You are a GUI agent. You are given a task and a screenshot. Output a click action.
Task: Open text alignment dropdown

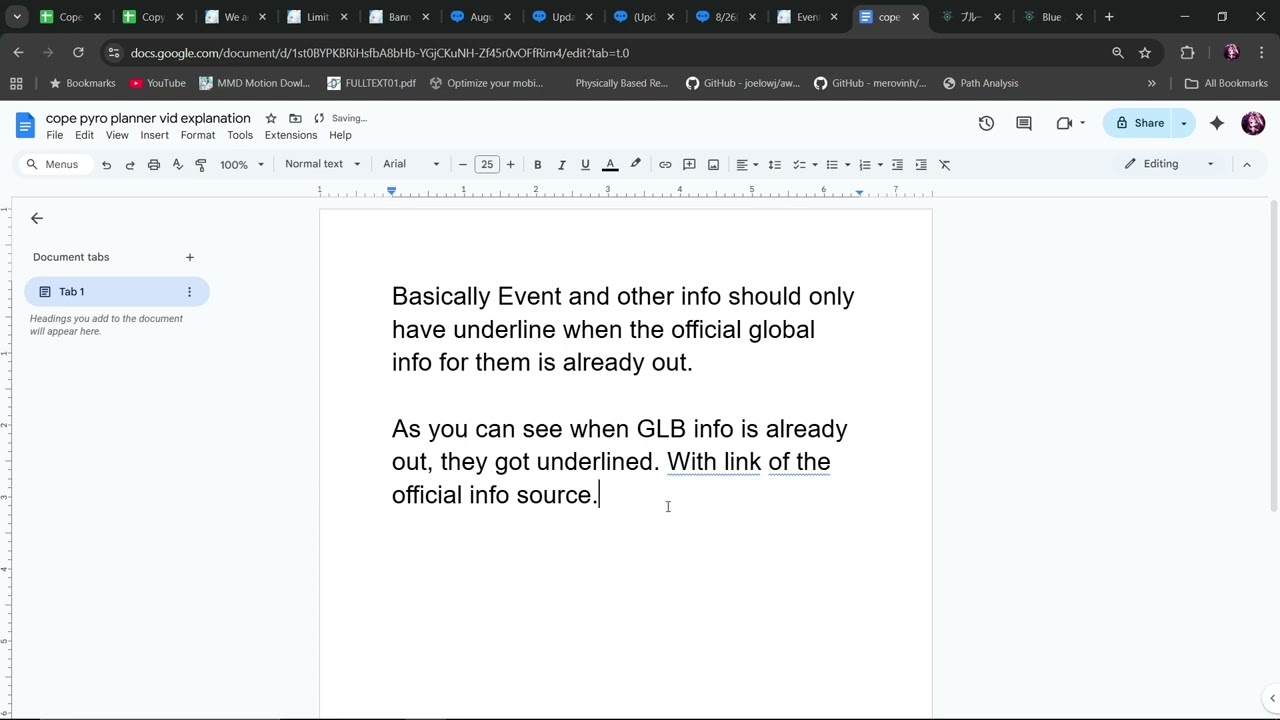coord(747,165)
